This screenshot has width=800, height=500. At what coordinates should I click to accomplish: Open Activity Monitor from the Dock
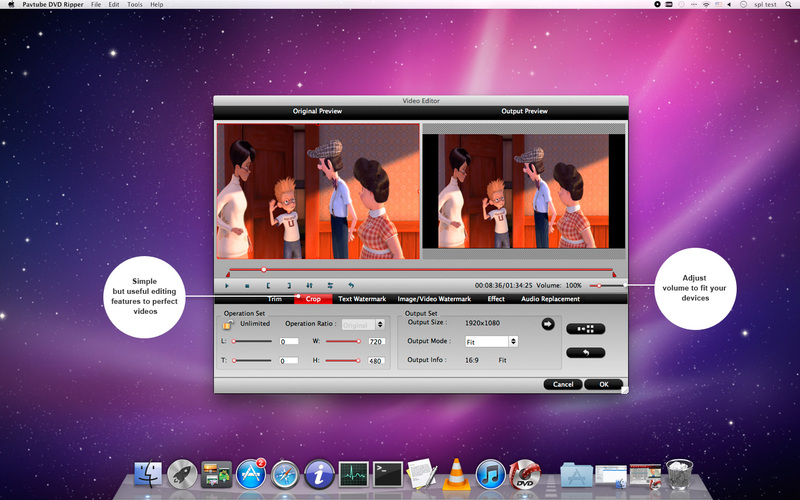pos(354,475)
